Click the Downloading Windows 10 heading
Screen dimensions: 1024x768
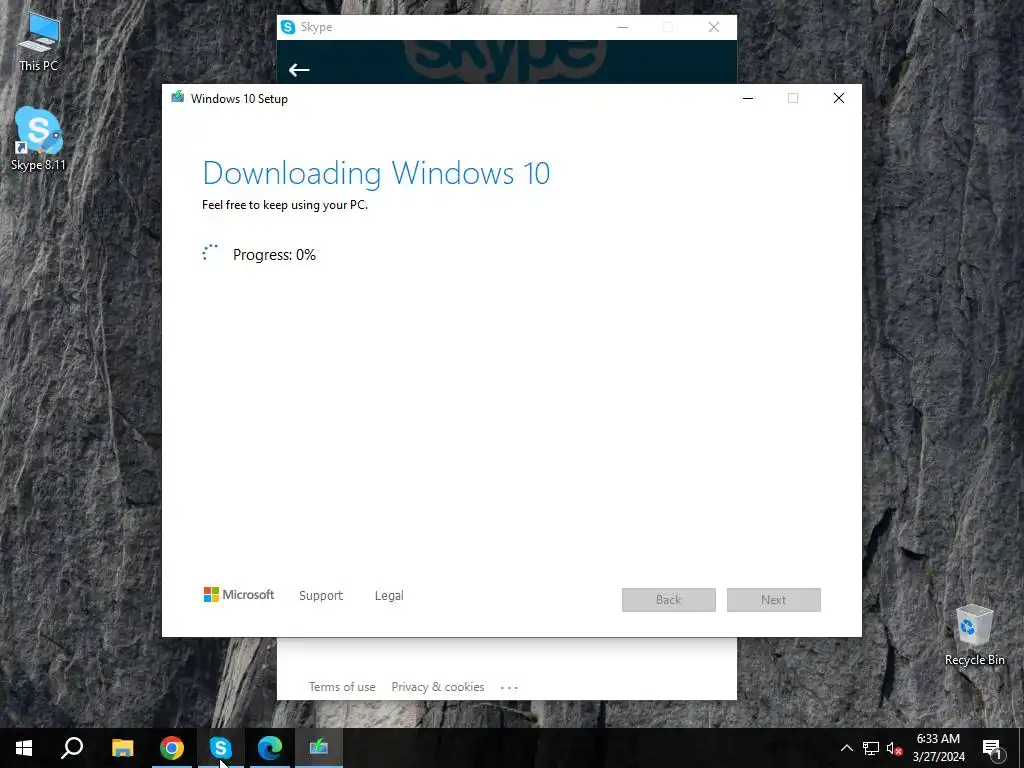coord(376,173)
